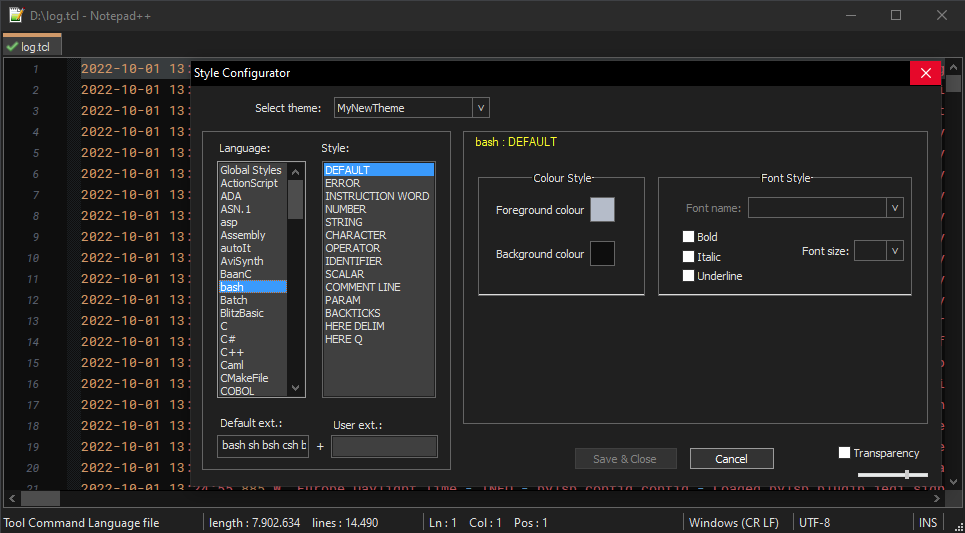Screen dimensions: 965x533
Task: Click the User ext. input field
Action: tap(385, 446)
